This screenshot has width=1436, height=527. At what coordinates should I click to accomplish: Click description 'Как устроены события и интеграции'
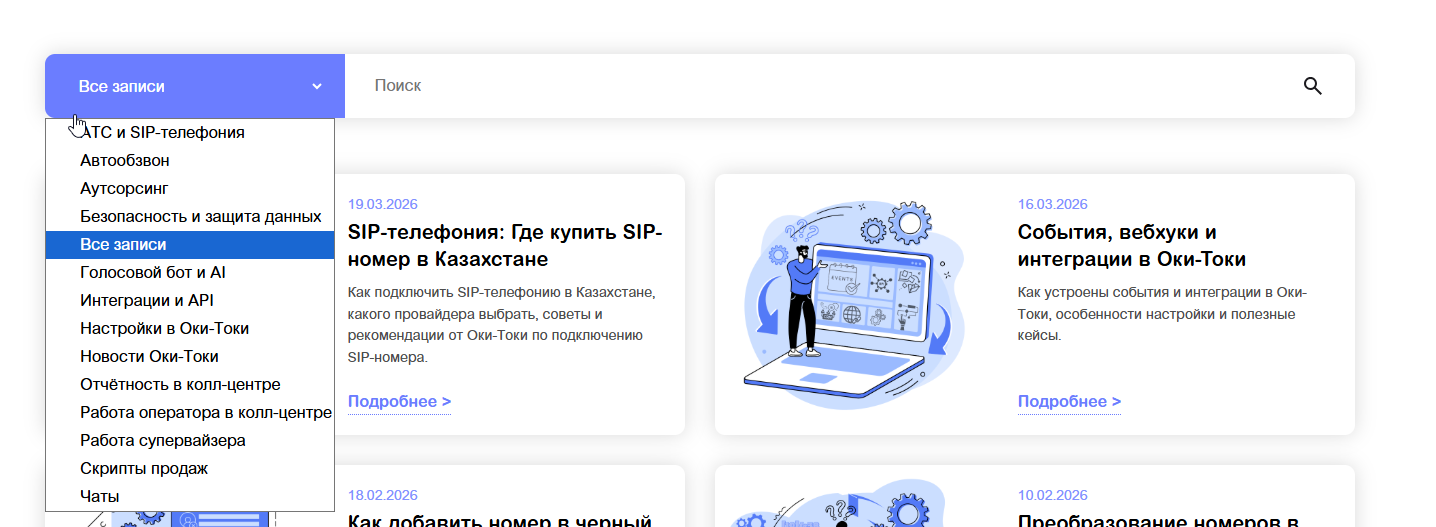[x=1163, y=313]
